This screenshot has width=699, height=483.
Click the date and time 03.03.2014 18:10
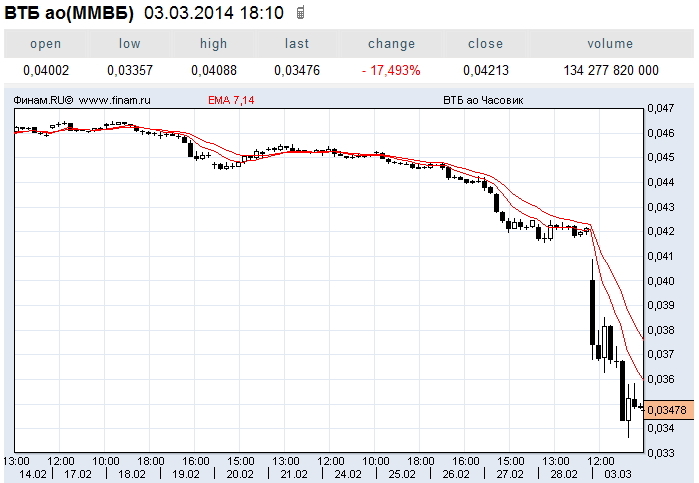point(214,13)
